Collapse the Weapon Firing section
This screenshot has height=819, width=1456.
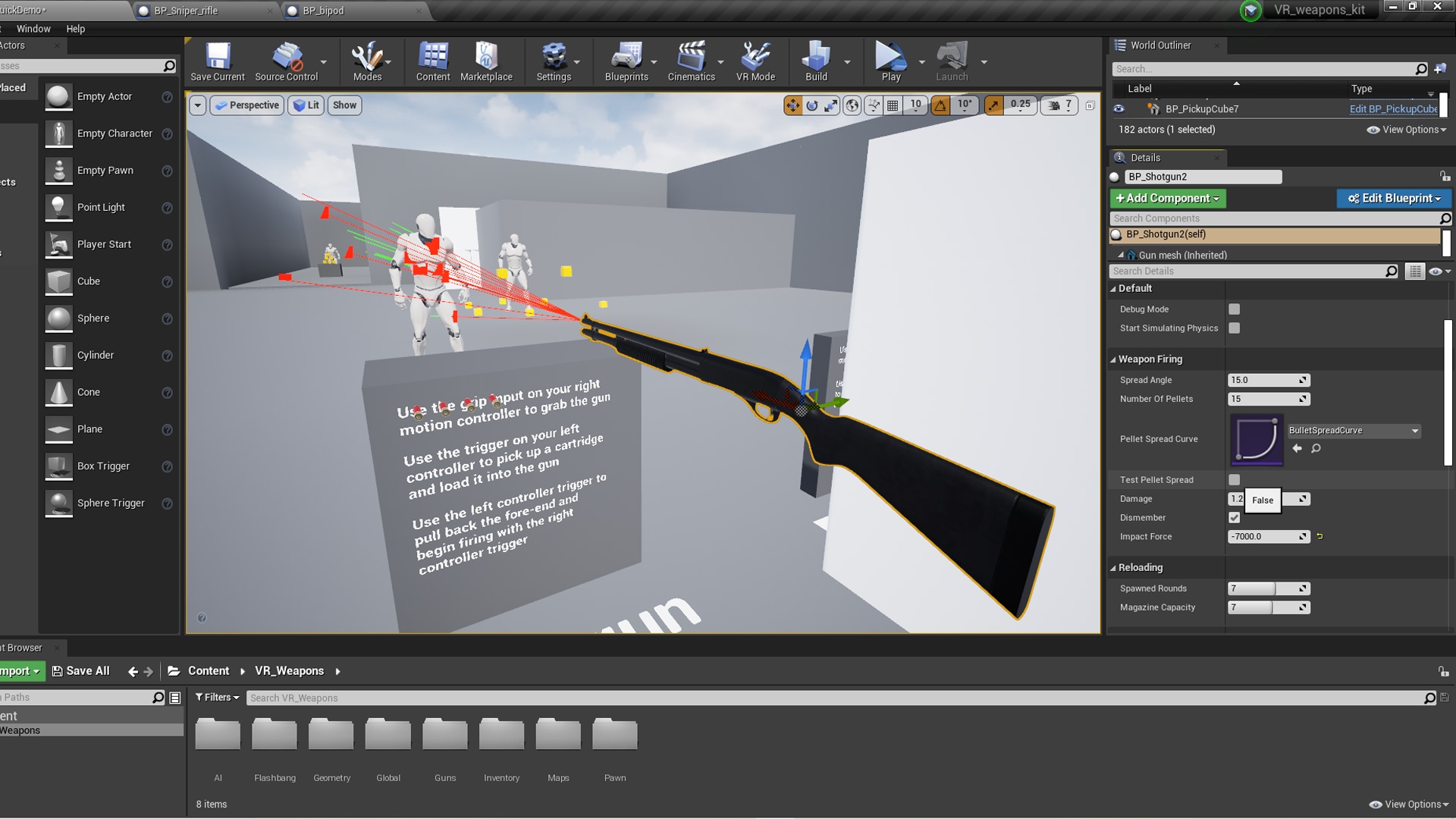point(1115,359)
